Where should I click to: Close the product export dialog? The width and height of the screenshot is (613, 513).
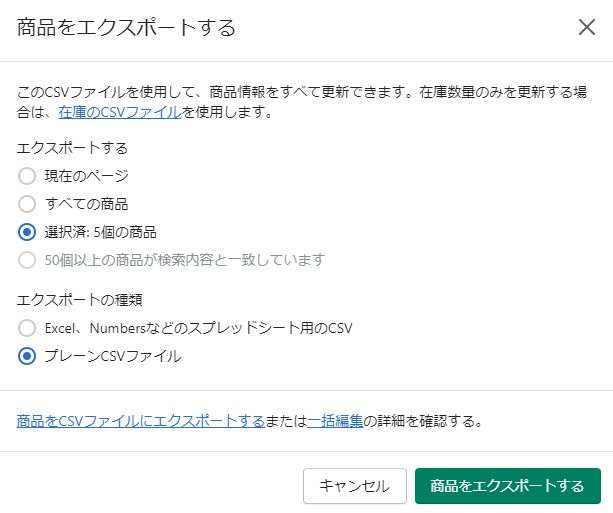click(587, 27)
